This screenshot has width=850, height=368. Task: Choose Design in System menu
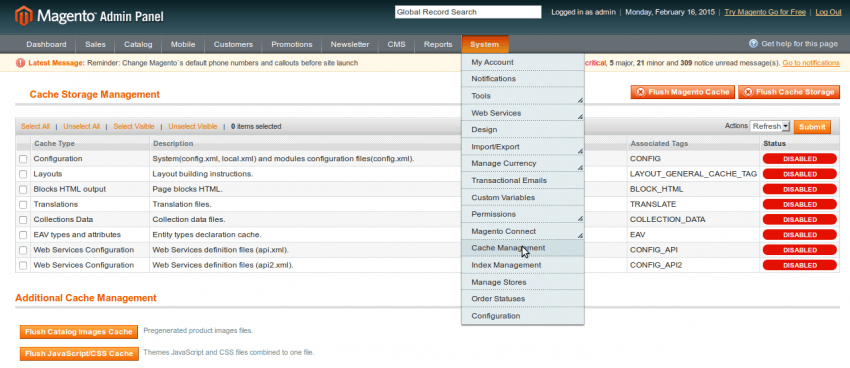pos(523,130)
